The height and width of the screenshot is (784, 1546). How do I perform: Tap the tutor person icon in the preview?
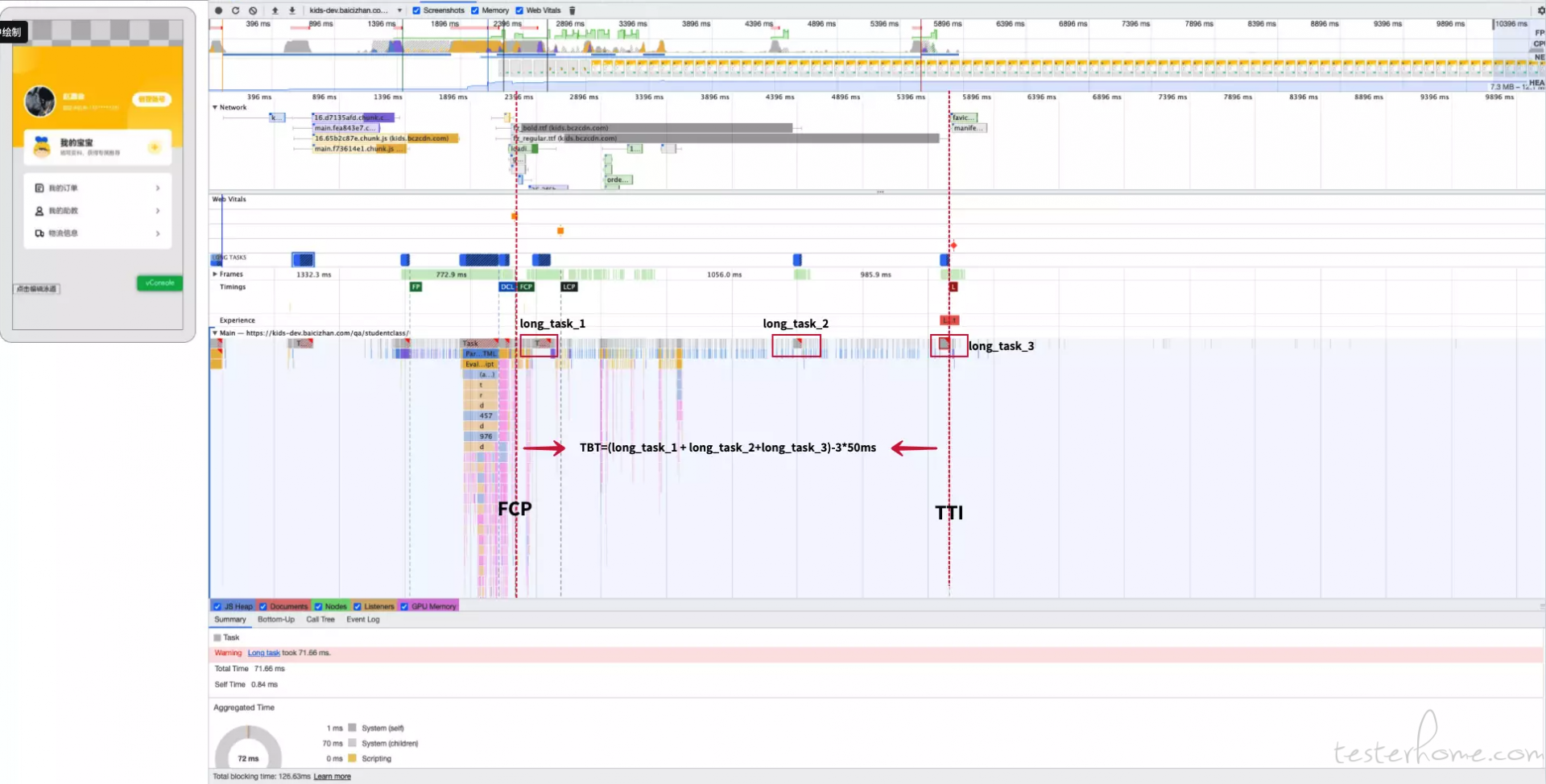(x=39, y=210)
